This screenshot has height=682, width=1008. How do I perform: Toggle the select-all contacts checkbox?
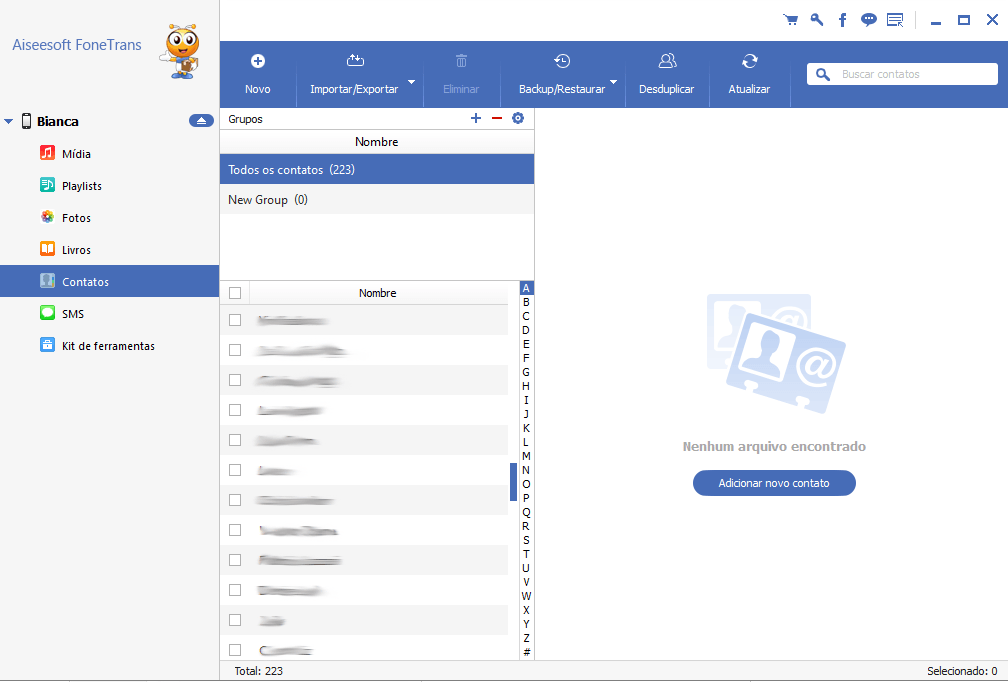coord(235,293)
